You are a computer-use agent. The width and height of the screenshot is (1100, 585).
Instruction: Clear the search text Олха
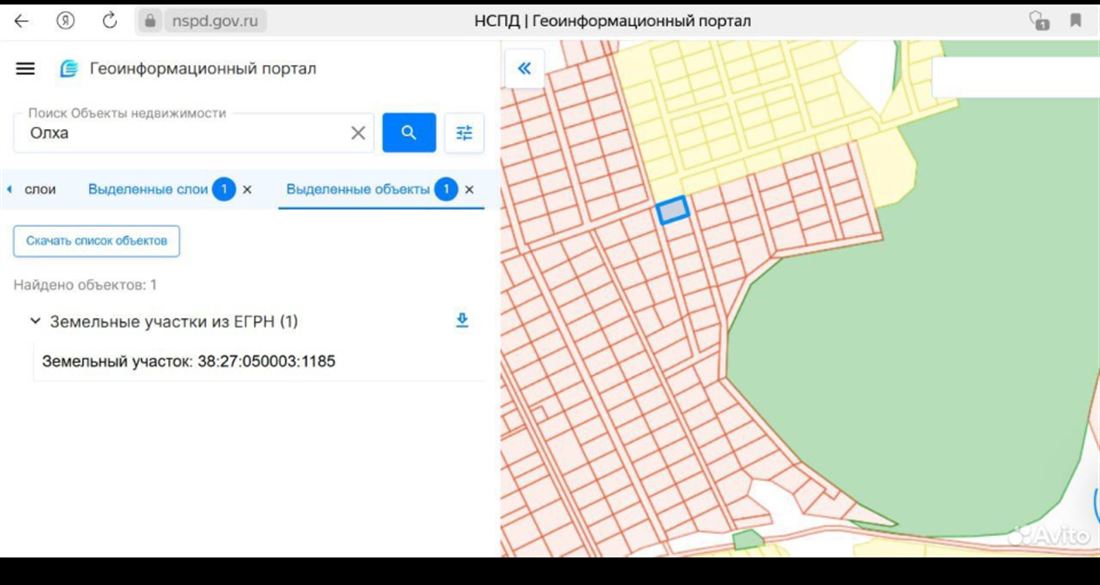click(358, 133)
